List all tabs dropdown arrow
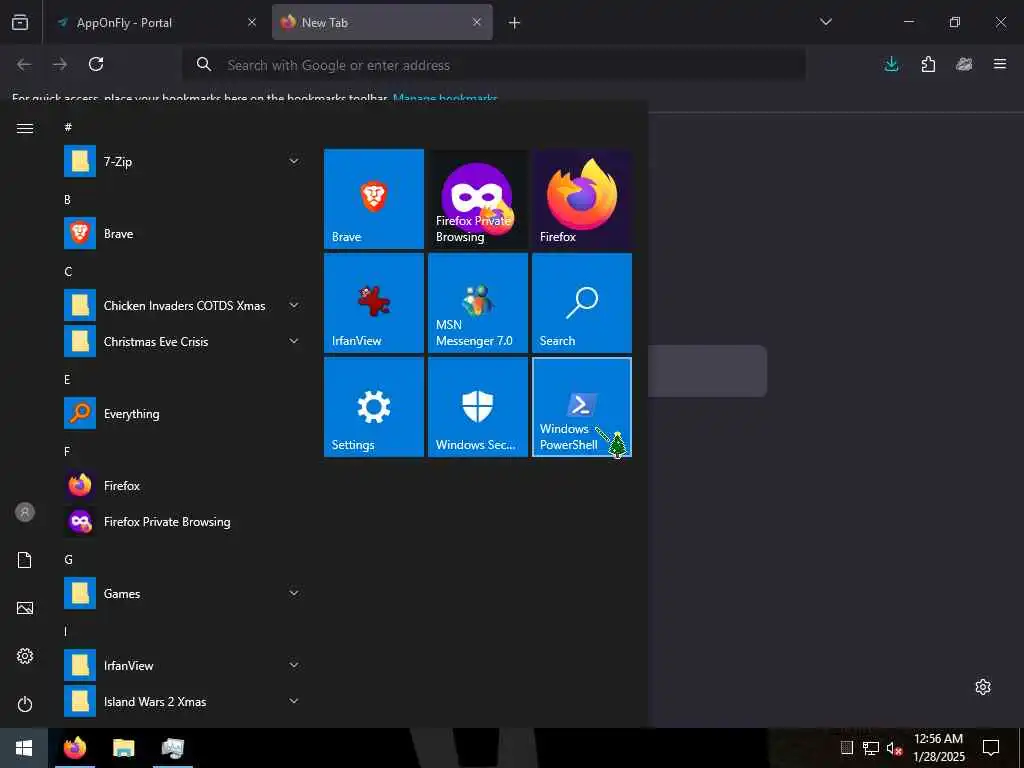This screenshot has height=768, width=1024. click(x=825, y=22)
